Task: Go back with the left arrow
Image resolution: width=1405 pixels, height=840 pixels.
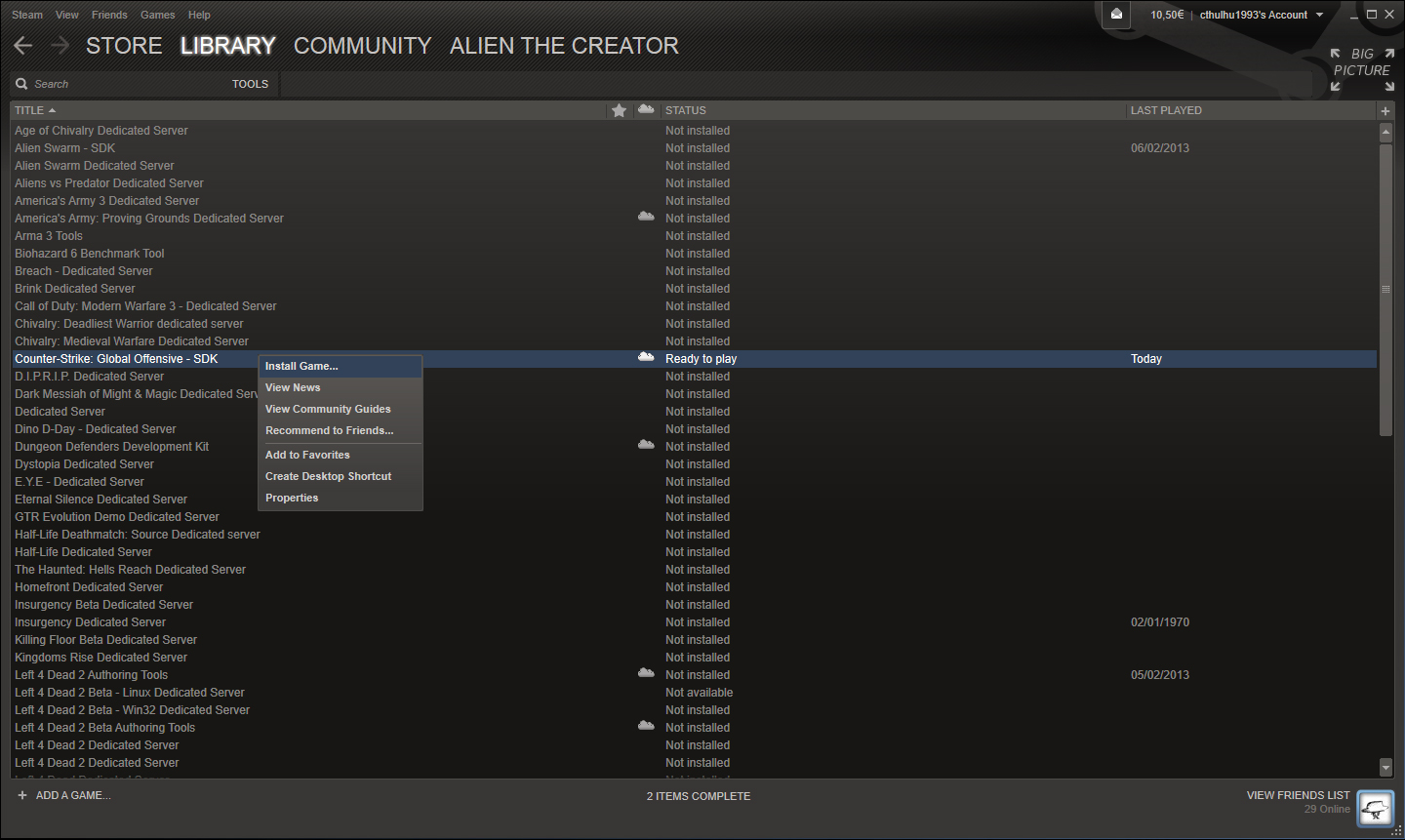Action: pyautogui.click(x=23, y=46)
